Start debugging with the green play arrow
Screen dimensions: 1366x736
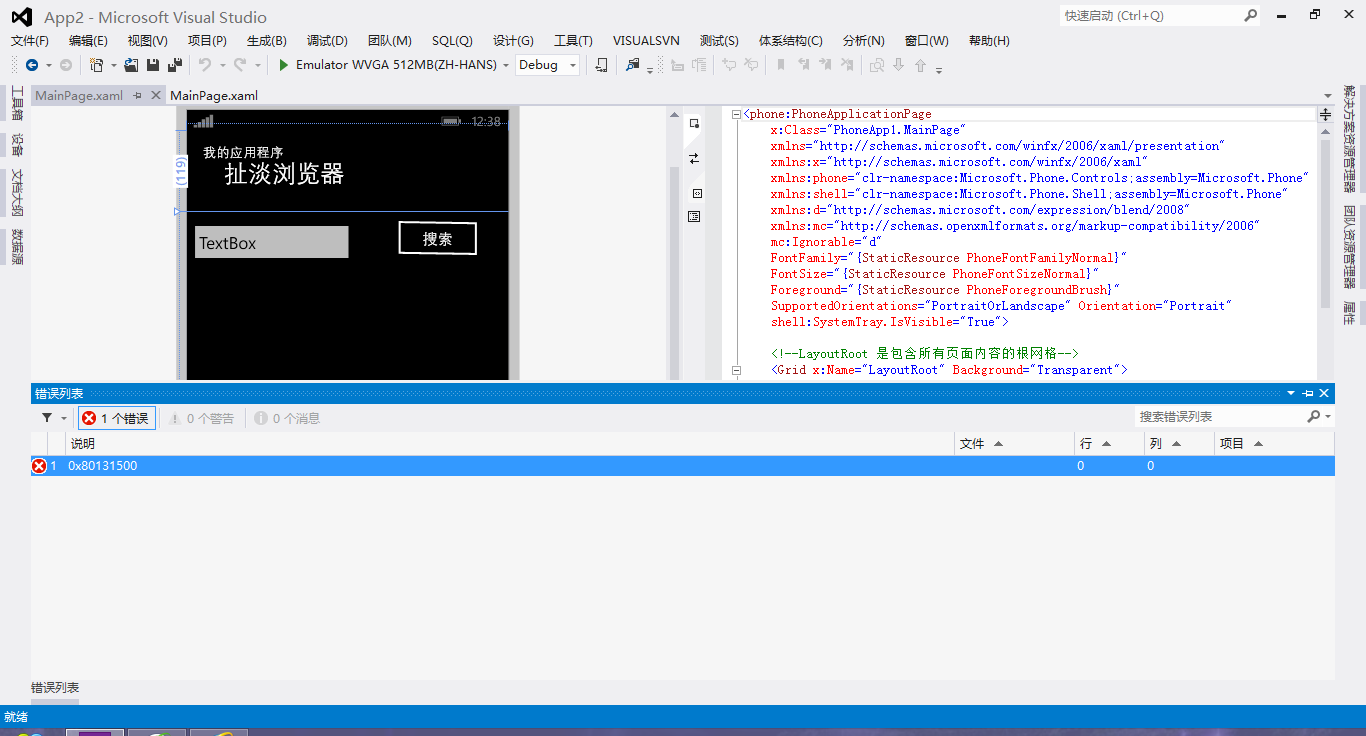(284, 65)
